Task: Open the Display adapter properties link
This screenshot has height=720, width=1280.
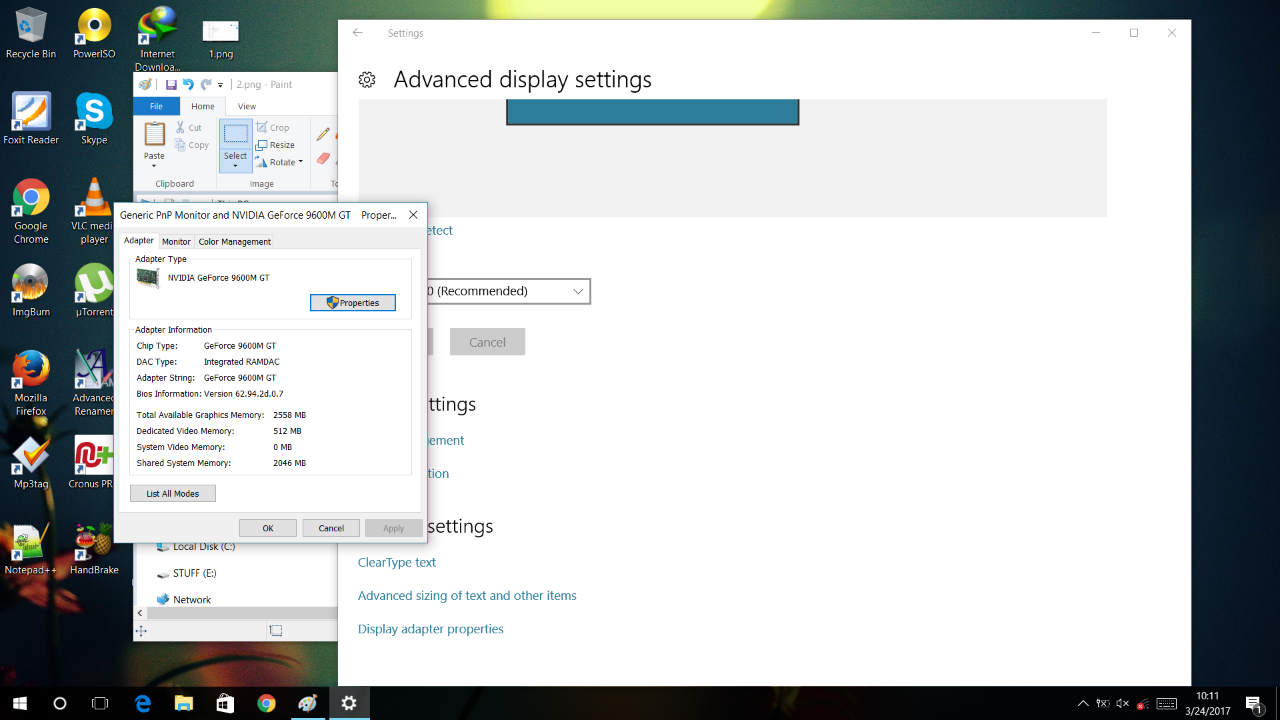Action: 430,629
